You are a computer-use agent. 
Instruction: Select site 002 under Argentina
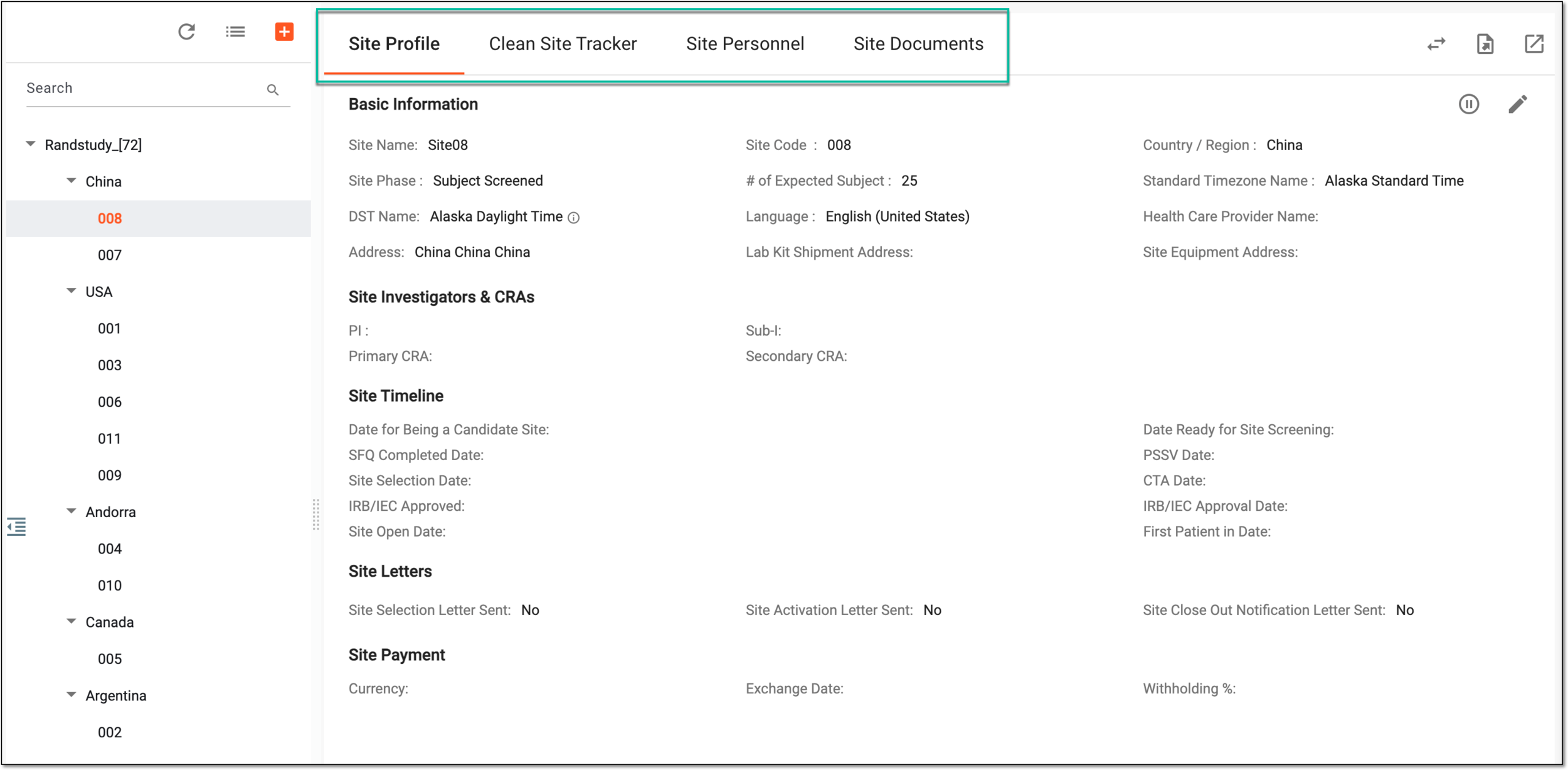coord(110,732)
